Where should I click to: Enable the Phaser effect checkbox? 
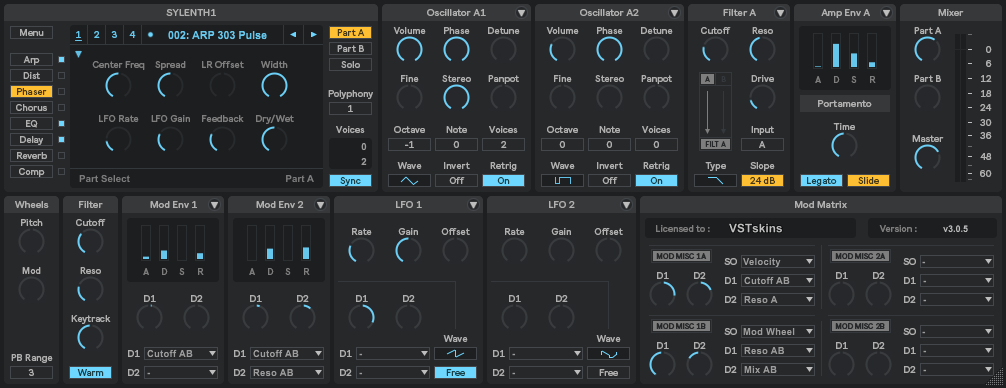coord(62,92)
